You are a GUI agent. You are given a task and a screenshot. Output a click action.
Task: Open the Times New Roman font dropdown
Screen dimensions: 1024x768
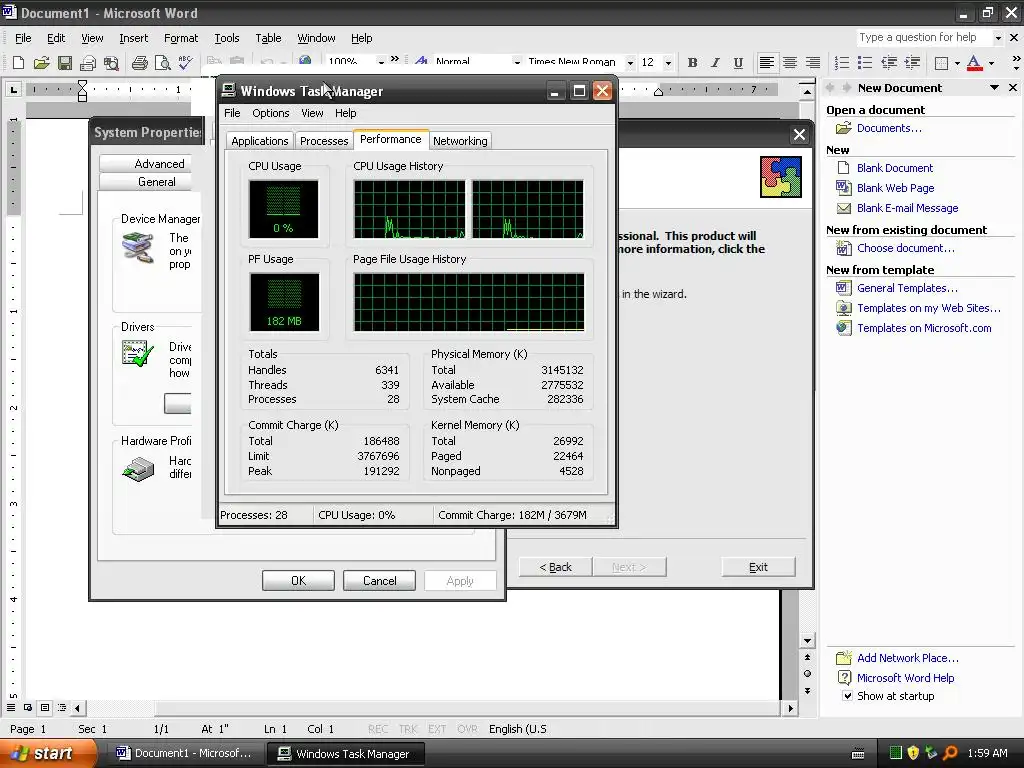630,63
